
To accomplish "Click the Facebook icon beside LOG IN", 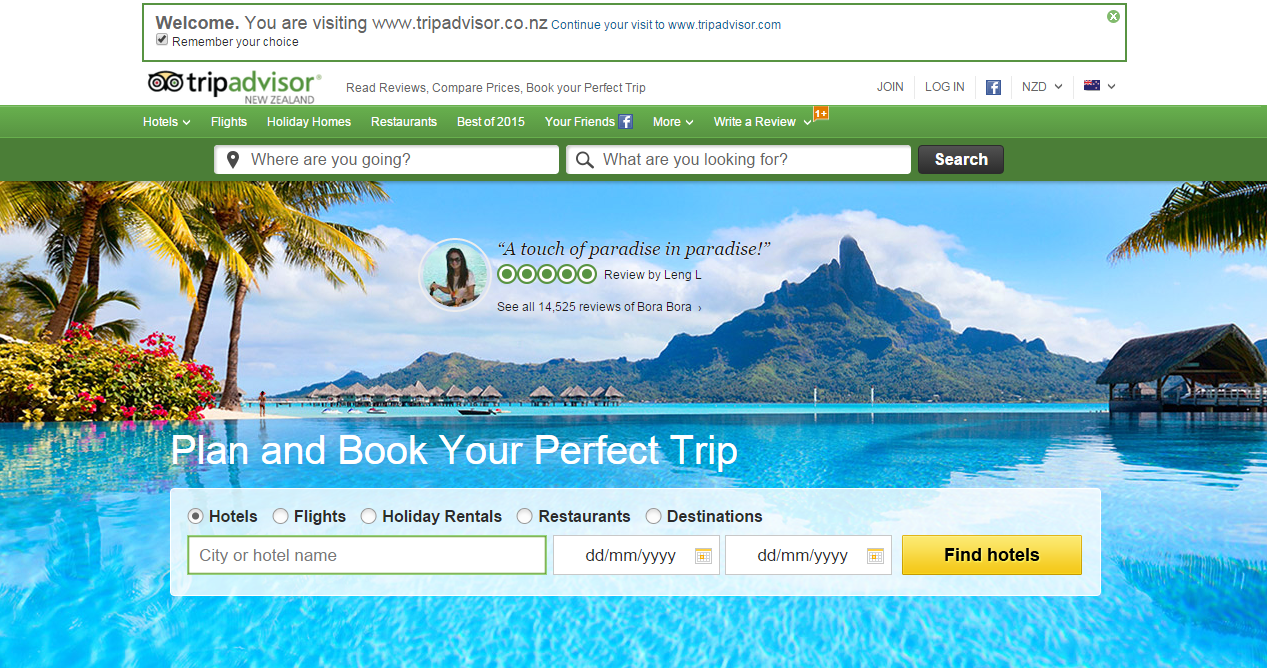I will point(993,87).
